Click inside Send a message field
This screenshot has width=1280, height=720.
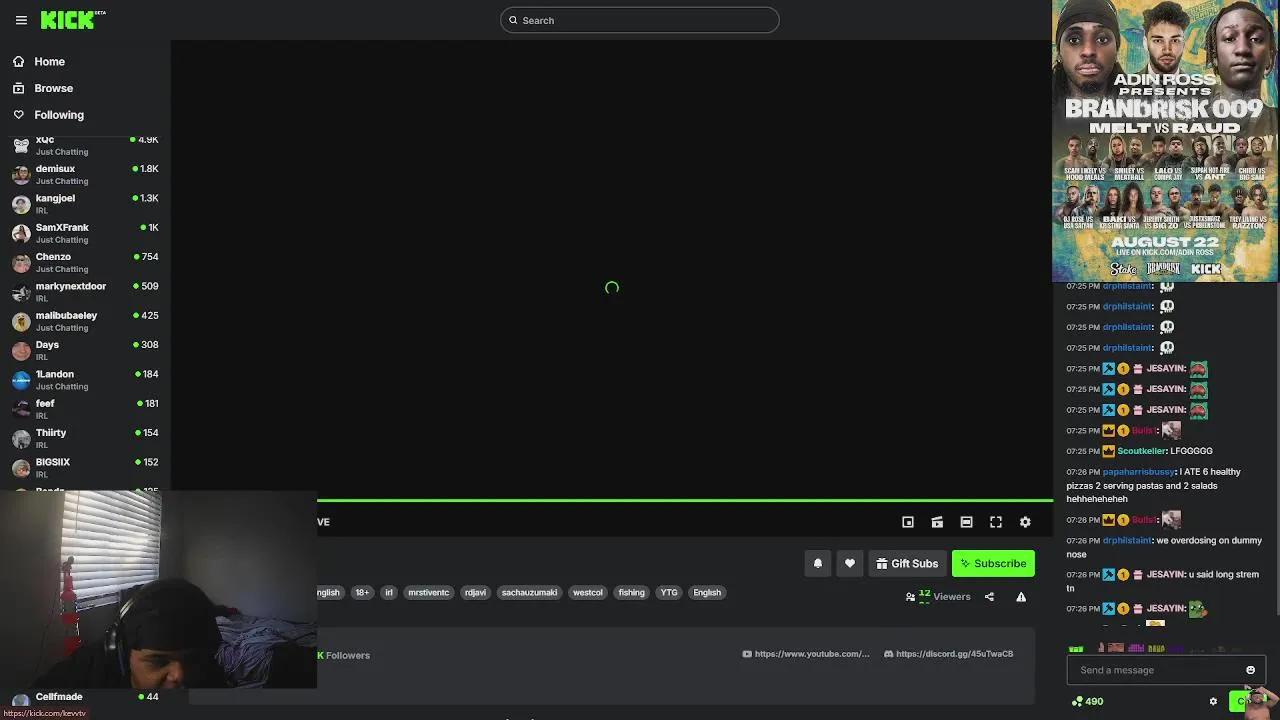click(x=1155, y=670)
